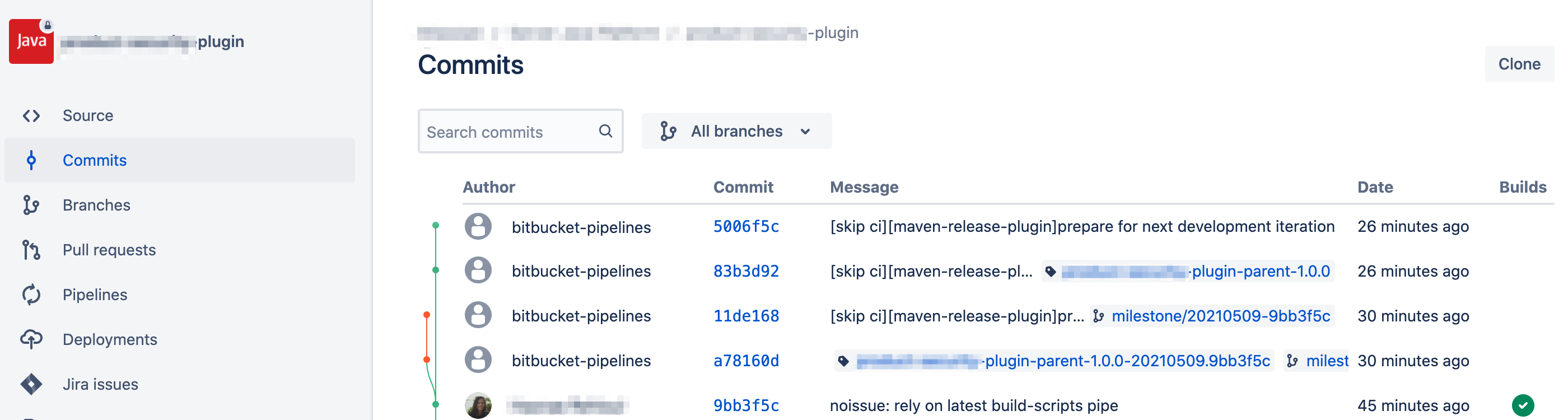This screenshot has width=1568, height=420.
Task: Open the Source menu item
Action: point(180,116)
